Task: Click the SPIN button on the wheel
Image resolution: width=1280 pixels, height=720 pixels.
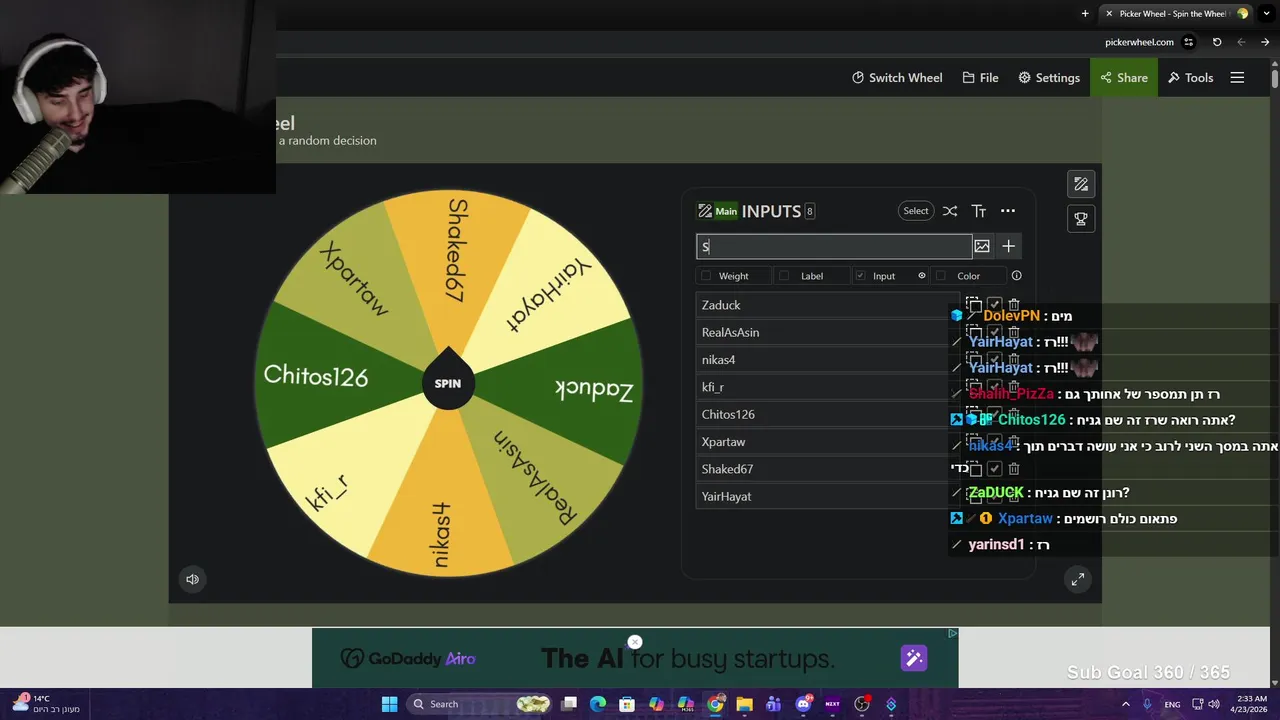Action: click(448, 382)
